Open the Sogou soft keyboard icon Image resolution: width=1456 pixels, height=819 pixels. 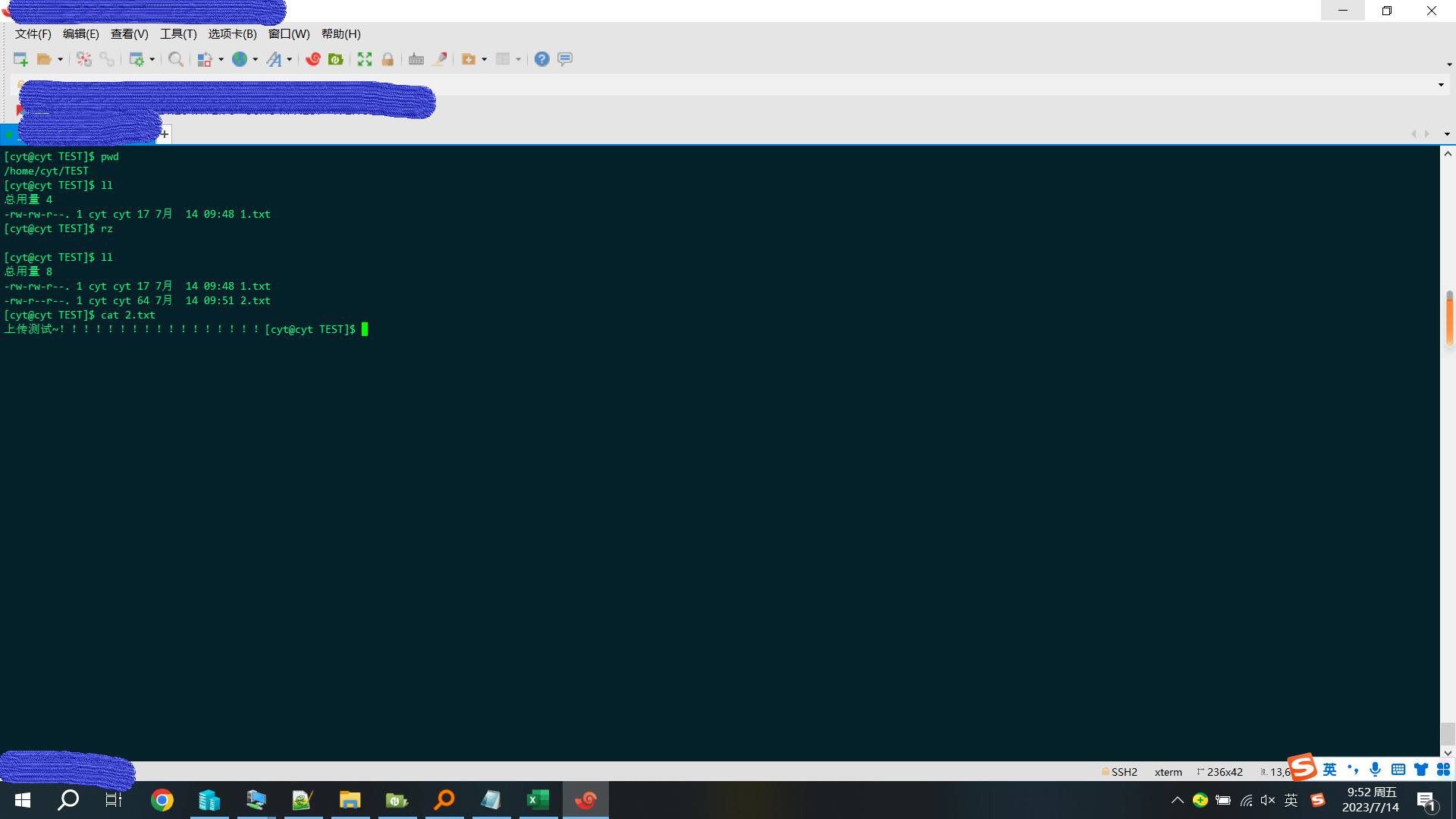(1398, 770)
